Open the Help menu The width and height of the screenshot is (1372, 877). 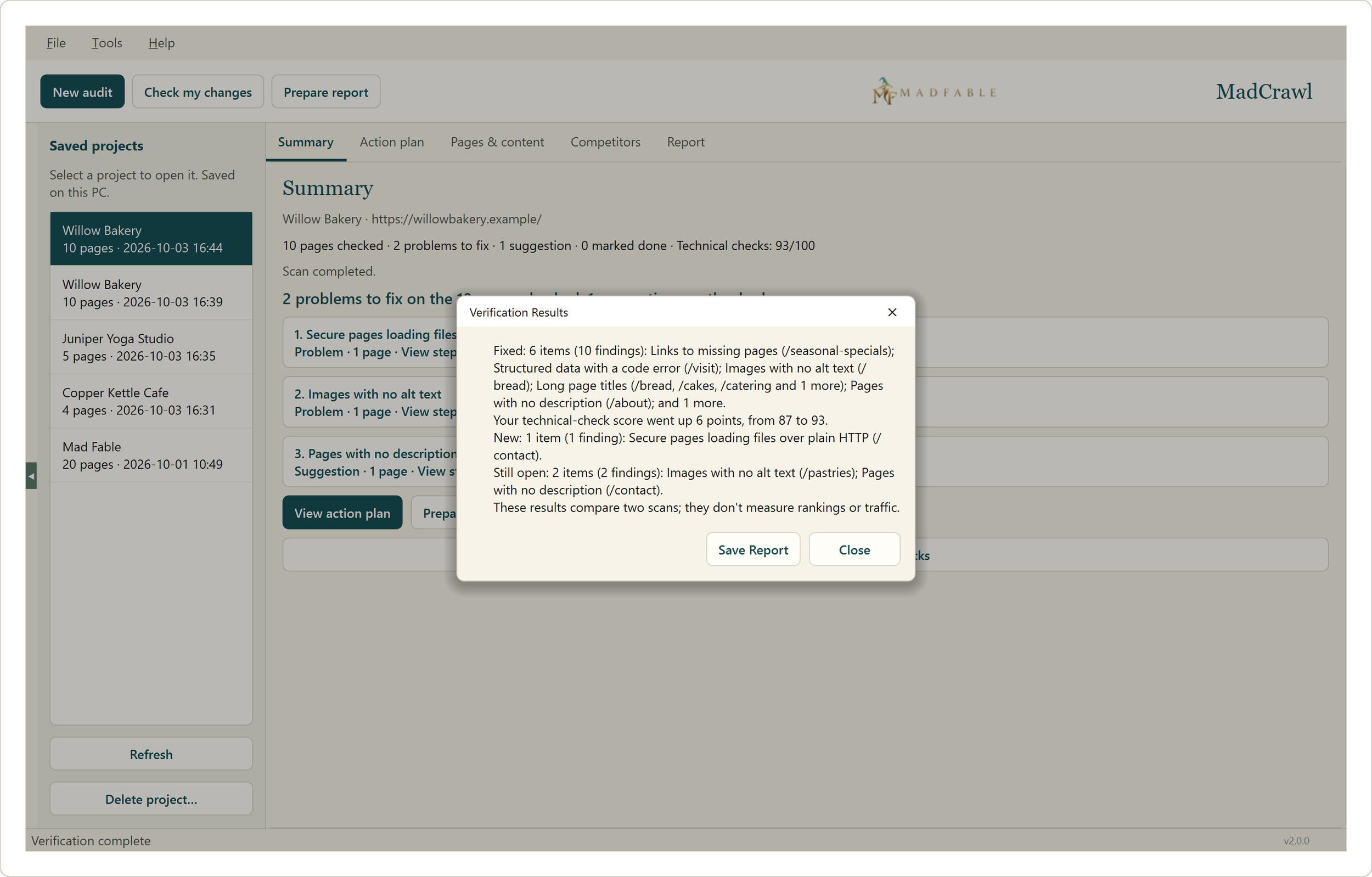(161, 43)
